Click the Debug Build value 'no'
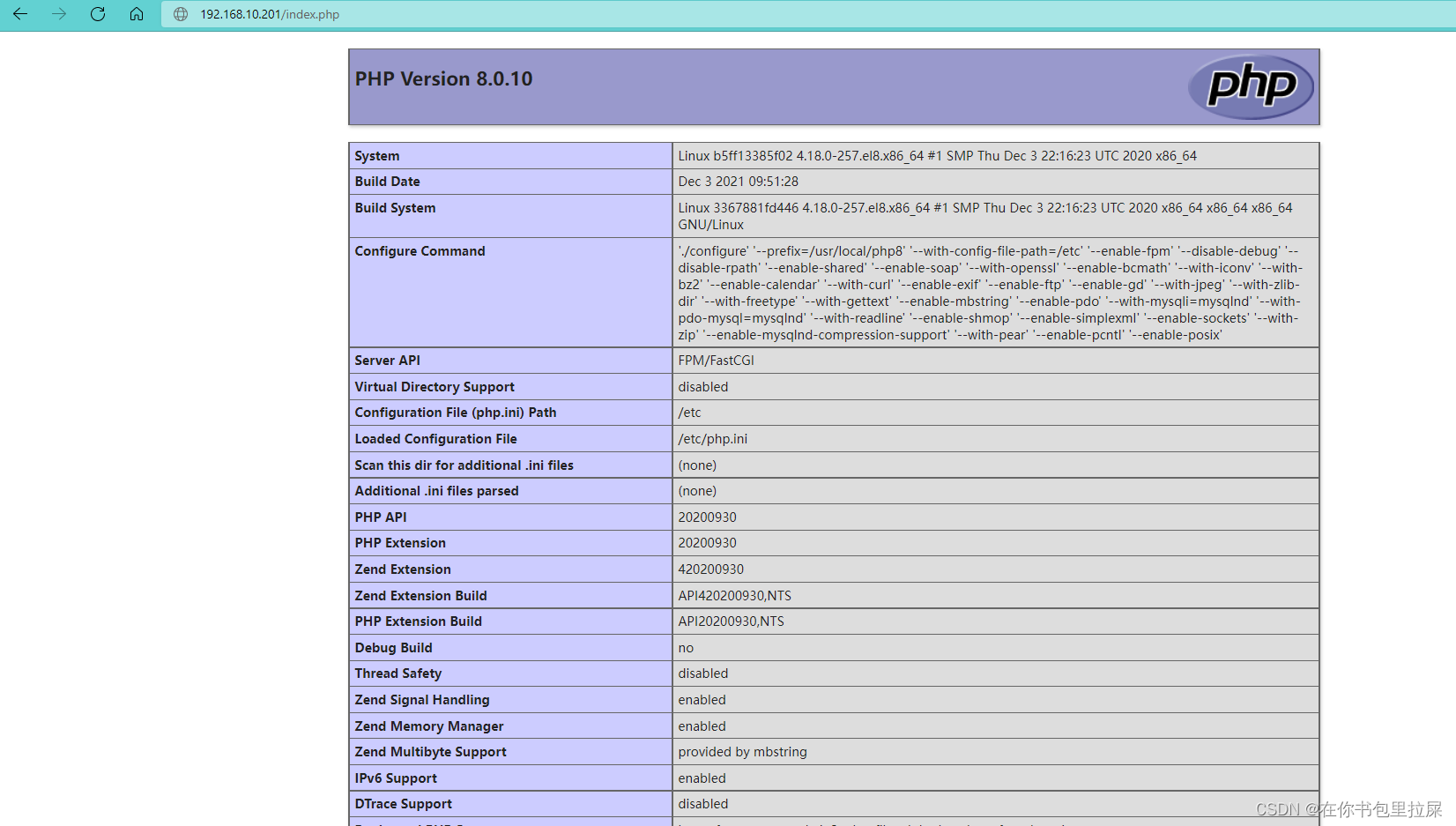1456x826 pixels. point(686,648)
